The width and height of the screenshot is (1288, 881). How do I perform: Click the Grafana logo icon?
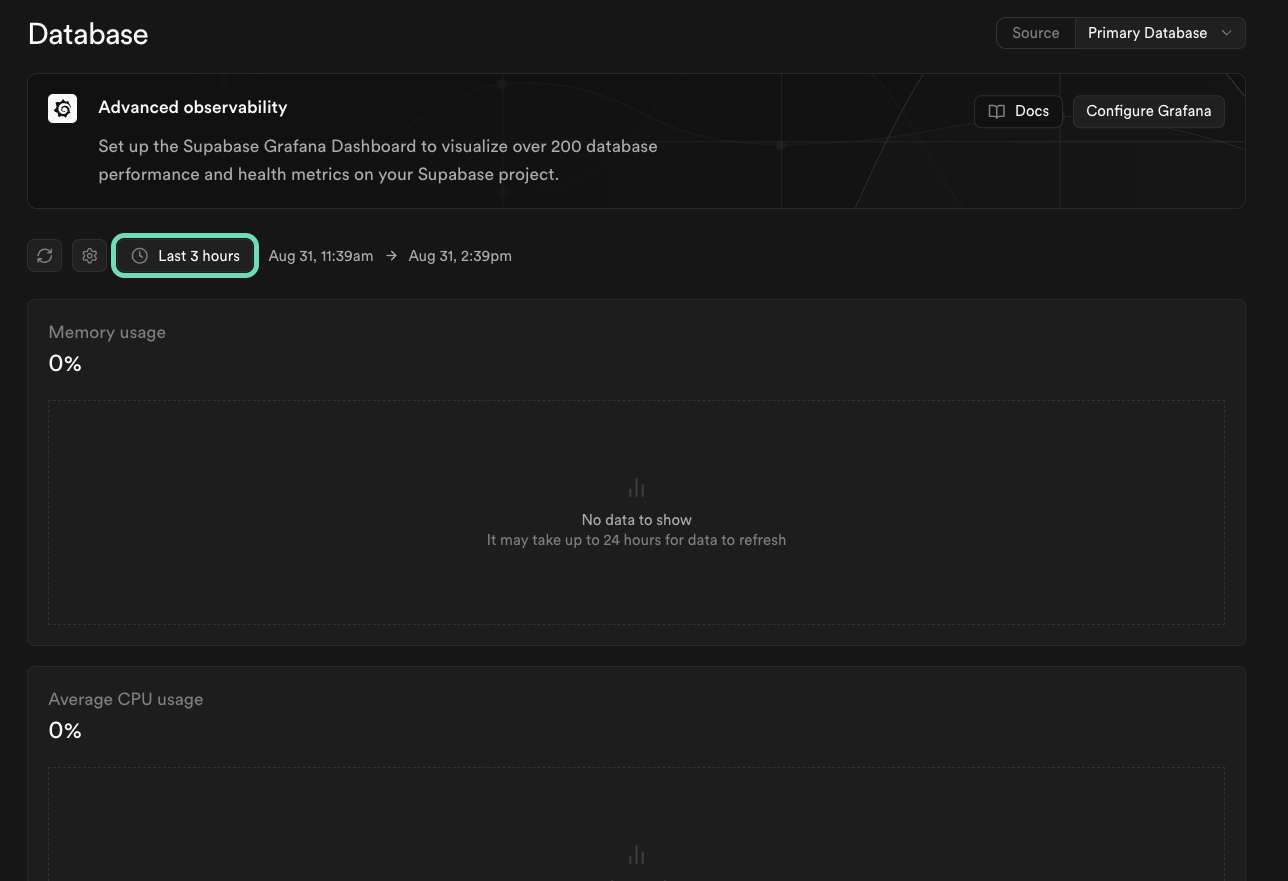click(62, 109)
